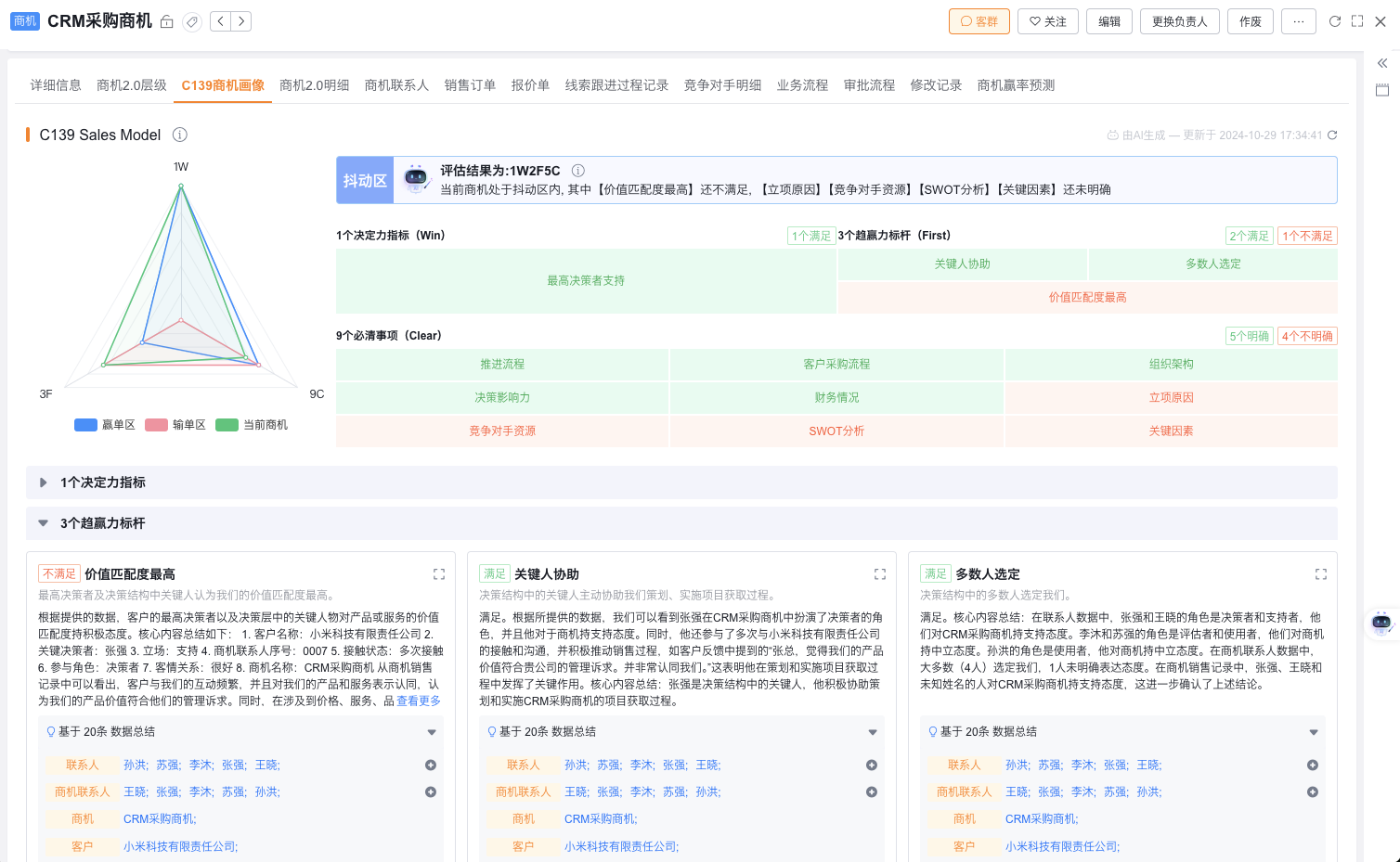Enter fullscreen via the expand-frame icon top right
This screenshot has width=1400, height=862.
coord(1356,20)
